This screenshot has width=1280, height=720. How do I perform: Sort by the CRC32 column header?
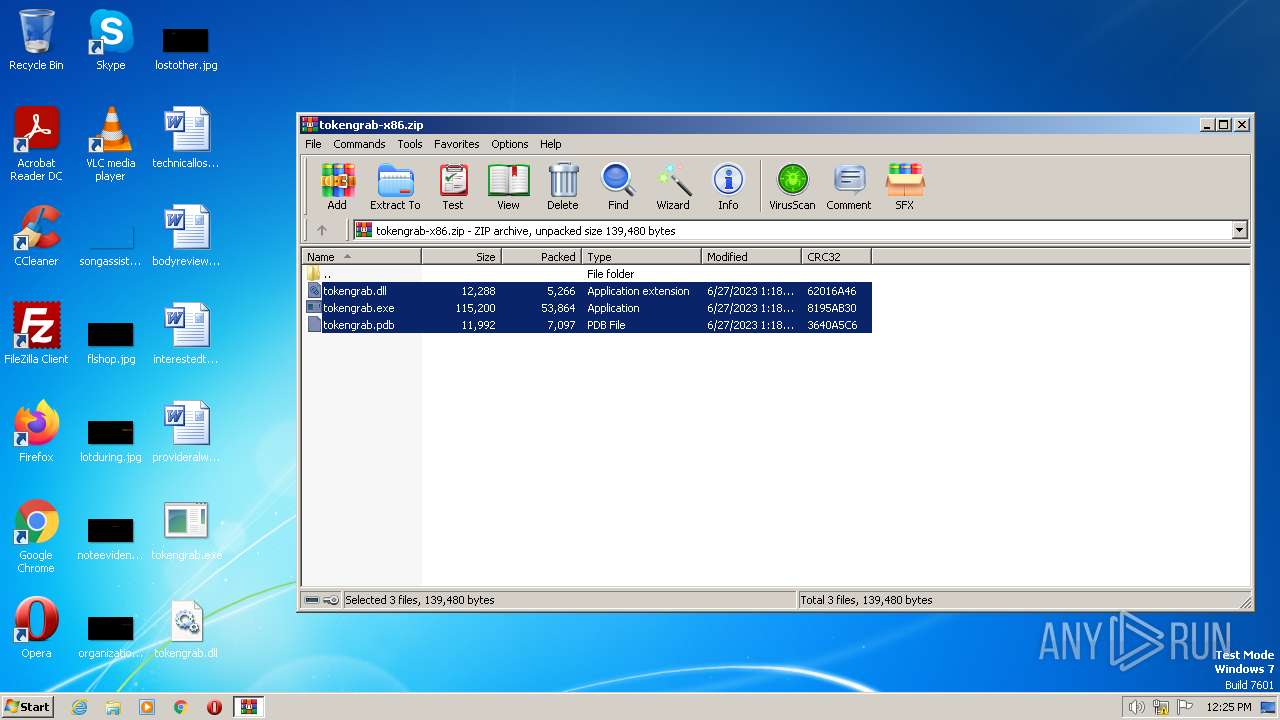pos(836,257)
